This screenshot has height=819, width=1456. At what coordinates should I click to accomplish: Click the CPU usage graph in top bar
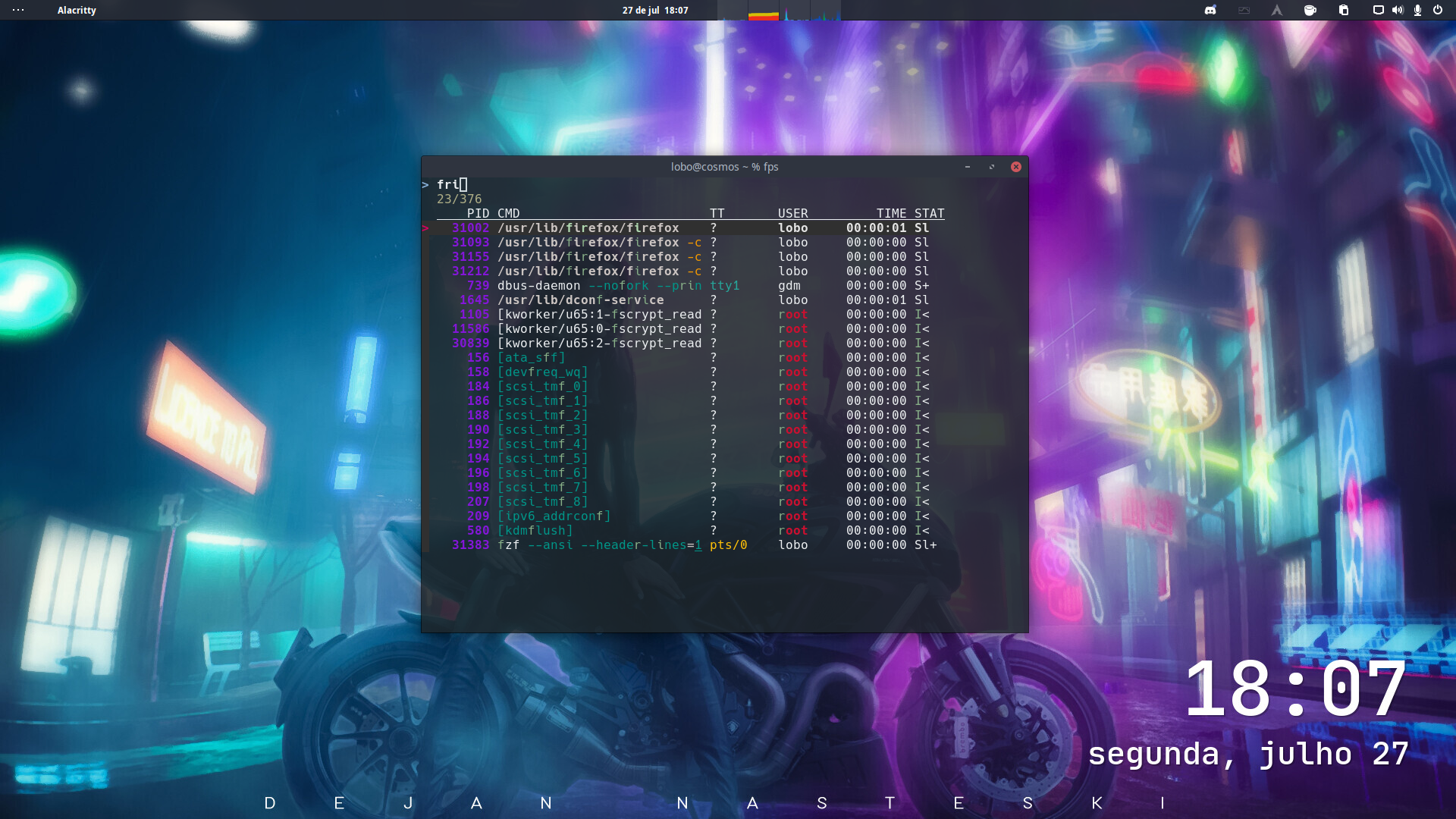point(733,11)
